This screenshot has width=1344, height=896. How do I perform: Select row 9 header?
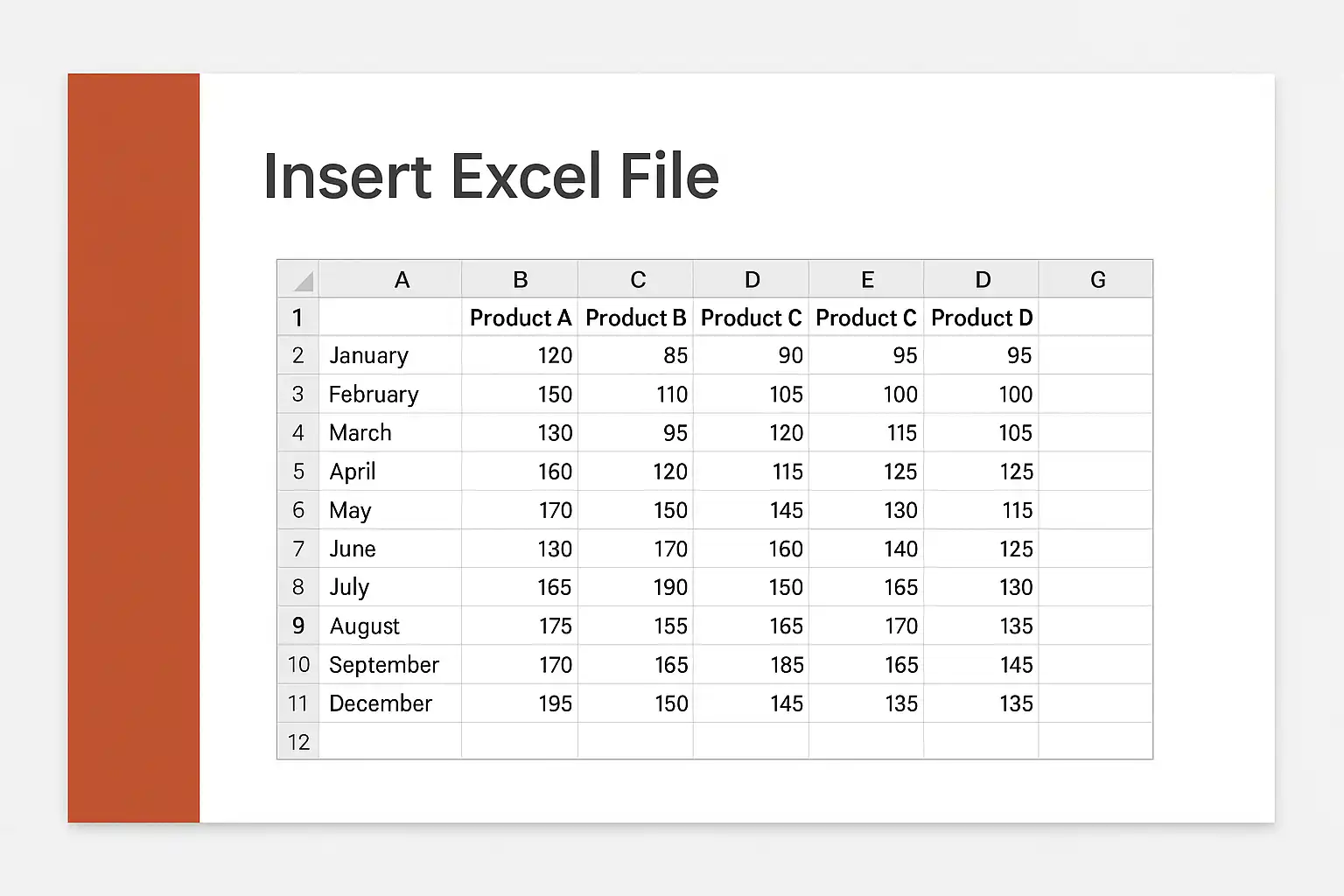[x=298, y=626]
